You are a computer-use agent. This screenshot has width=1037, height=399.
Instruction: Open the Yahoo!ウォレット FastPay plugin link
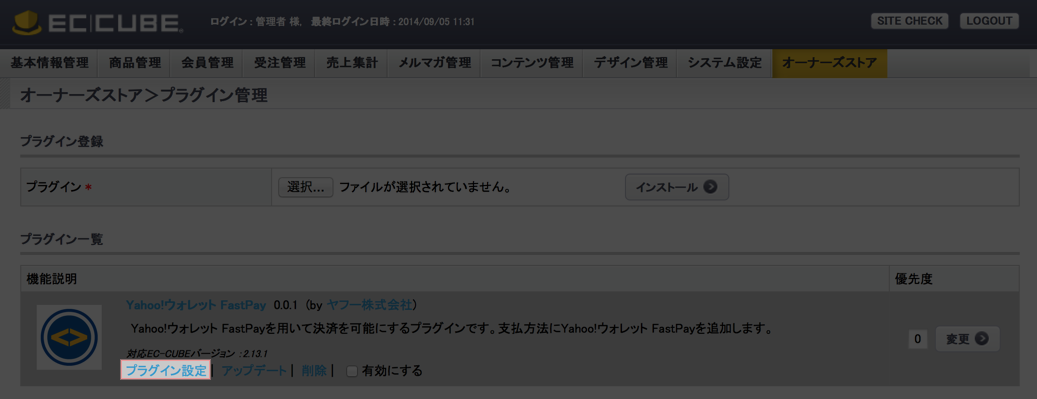point(196,305)
